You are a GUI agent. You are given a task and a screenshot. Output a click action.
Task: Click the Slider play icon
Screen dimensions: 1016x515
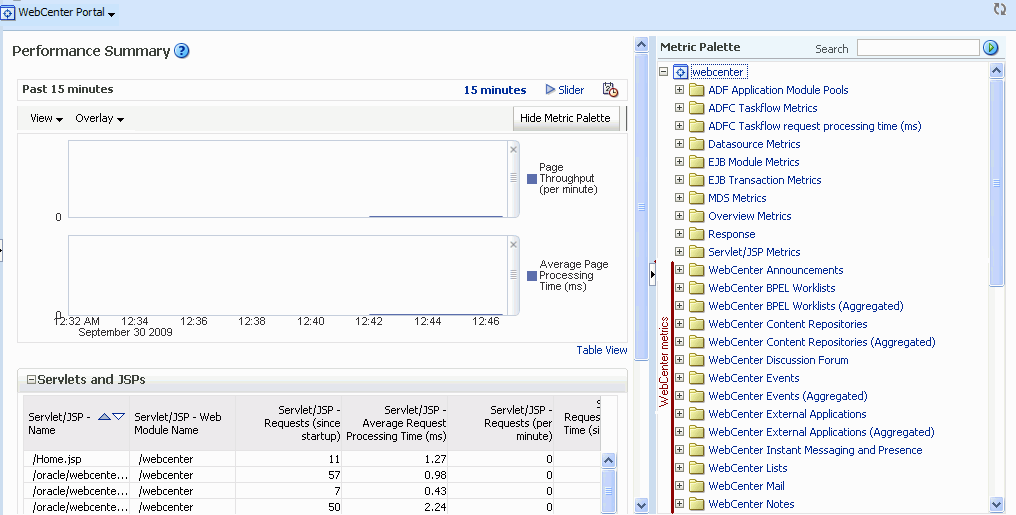point(550,89)
